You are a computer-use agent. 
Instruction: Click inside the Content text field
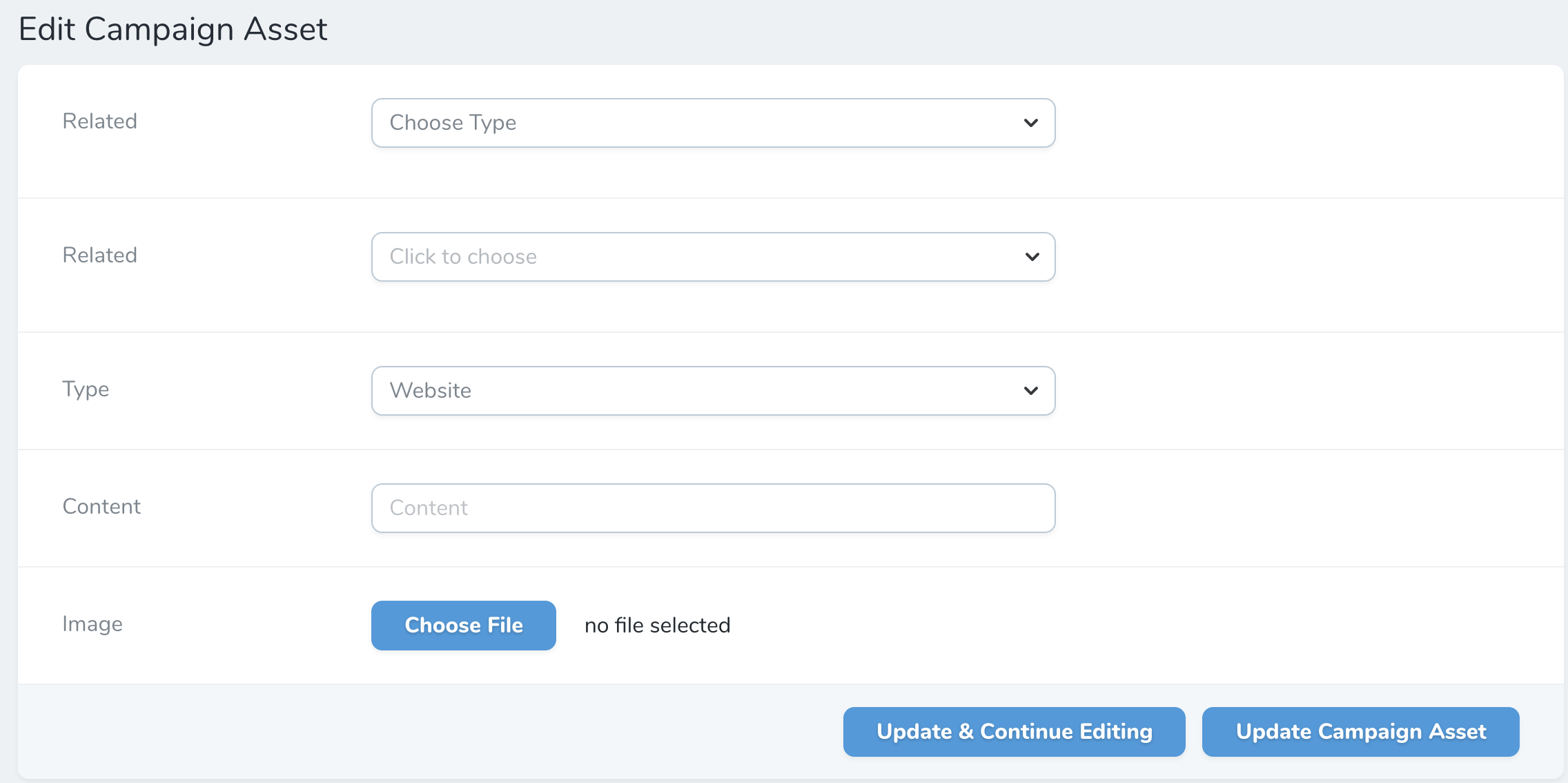[x=713, y=507]
